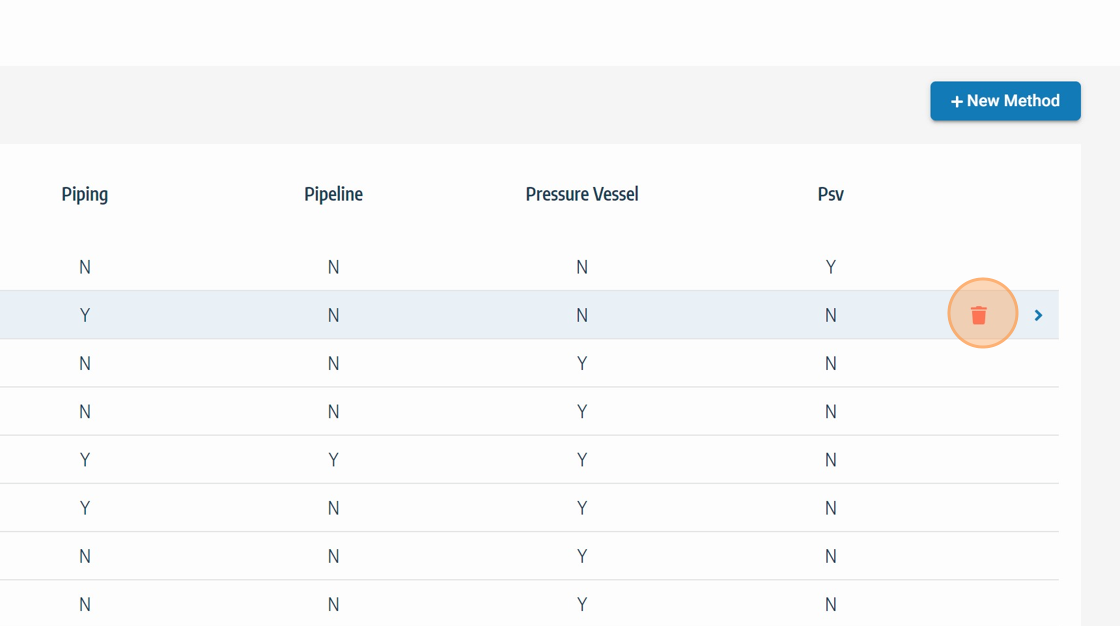Click Psv N value in the highlighted row
Screen dimensions: 1120x626
pyautogui.click(x=830, y=315)
